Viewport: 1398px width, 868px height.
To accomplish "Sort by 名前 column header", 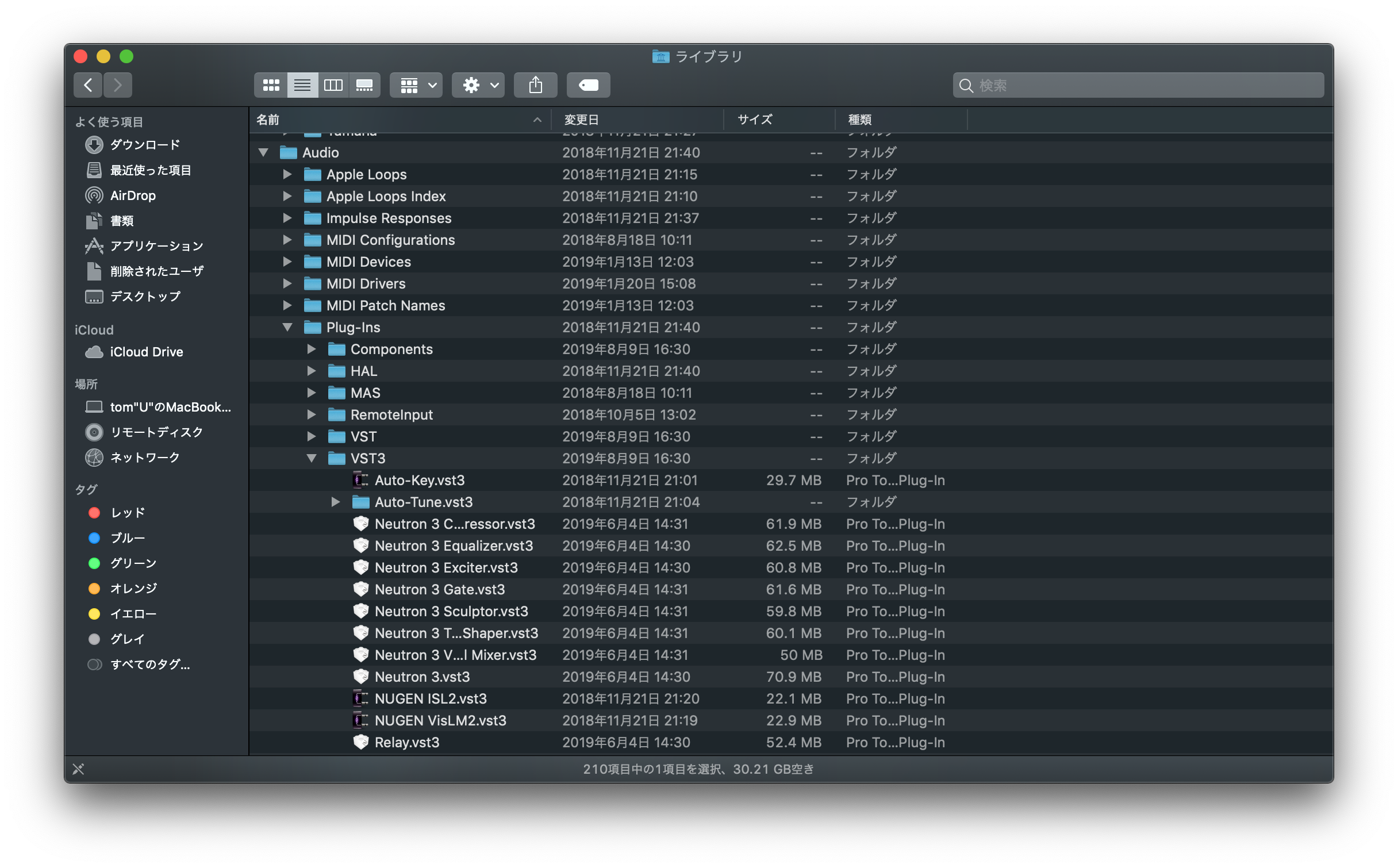I will click(400, 120).
